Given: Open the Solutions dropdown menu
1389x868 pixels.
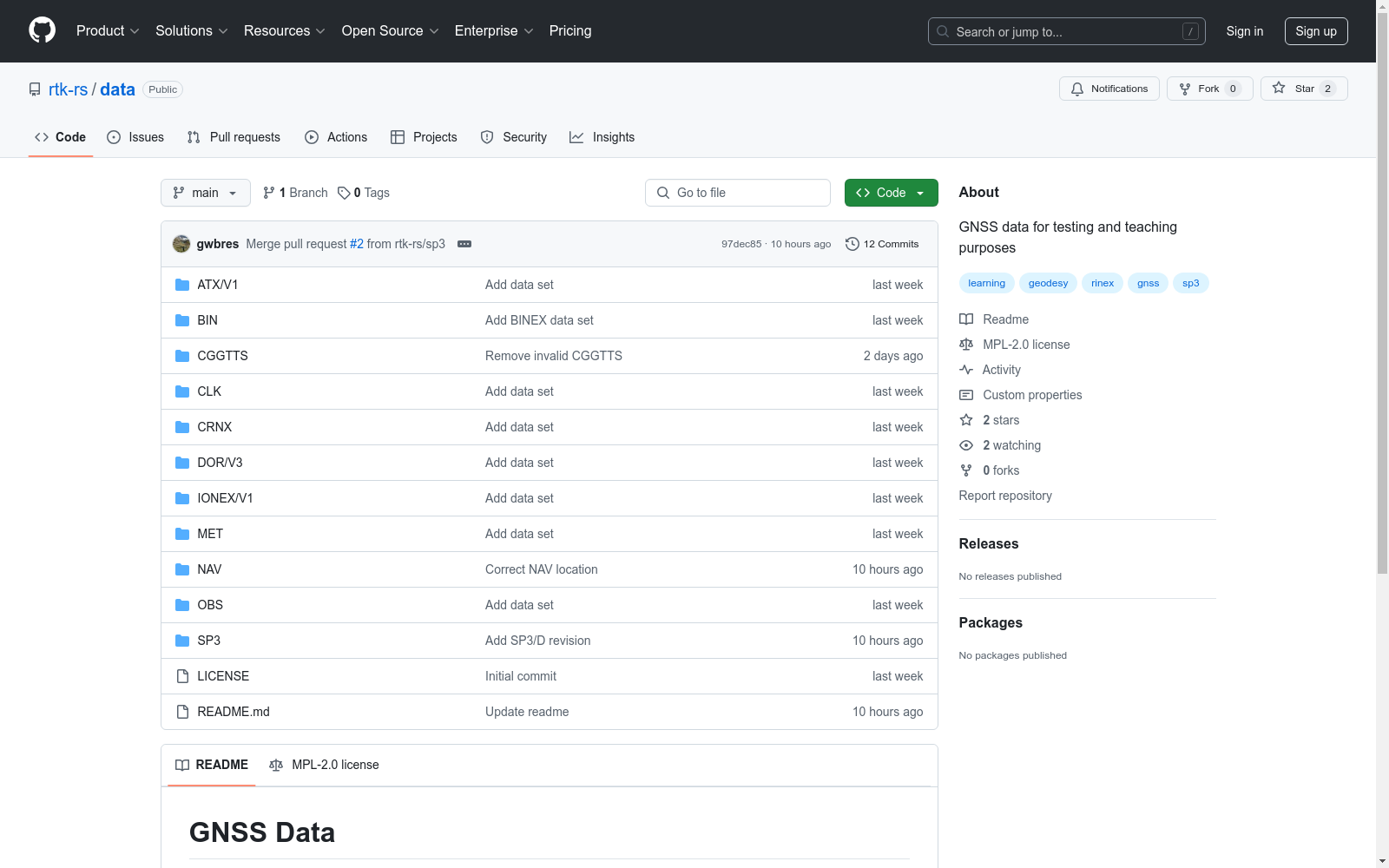Looking at the screenshot, I should [192, 30].
